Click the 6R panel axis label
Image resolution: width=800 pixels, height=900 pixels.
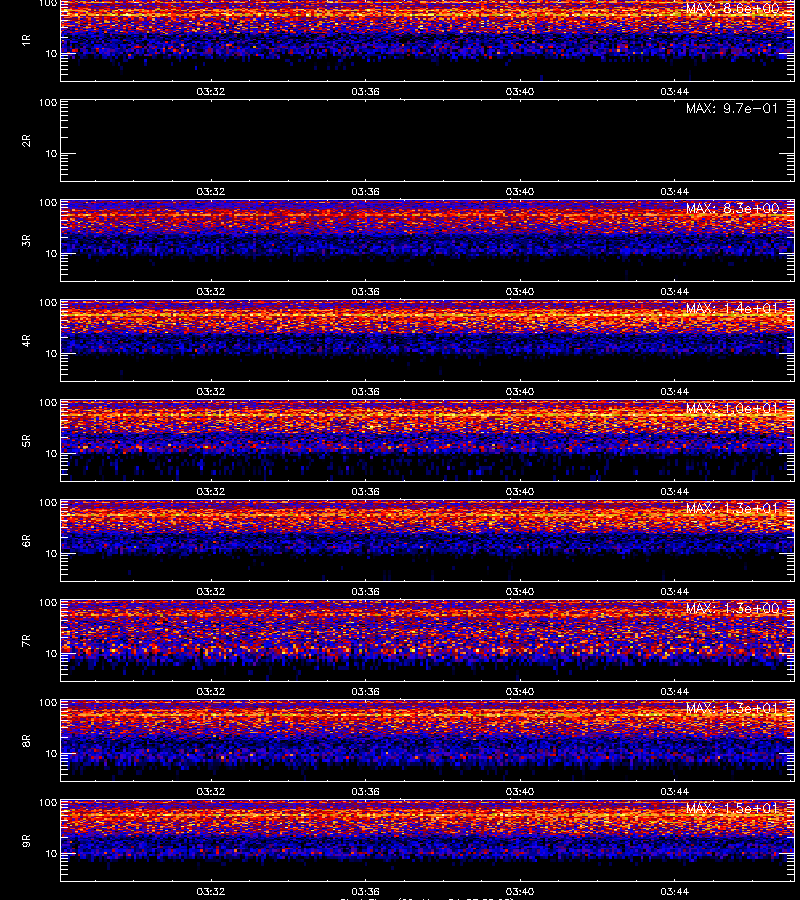click(x=26, y=540)
